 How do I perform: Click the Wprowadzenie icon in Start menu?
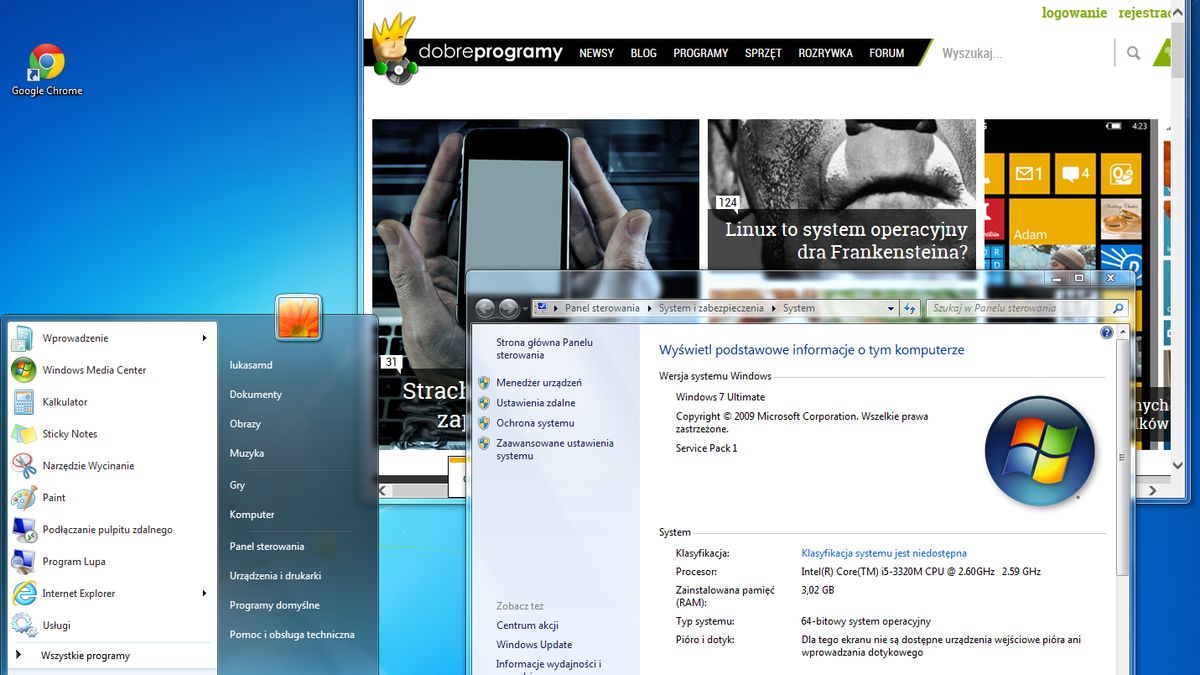pyautogui.click(x=23, y=338)
